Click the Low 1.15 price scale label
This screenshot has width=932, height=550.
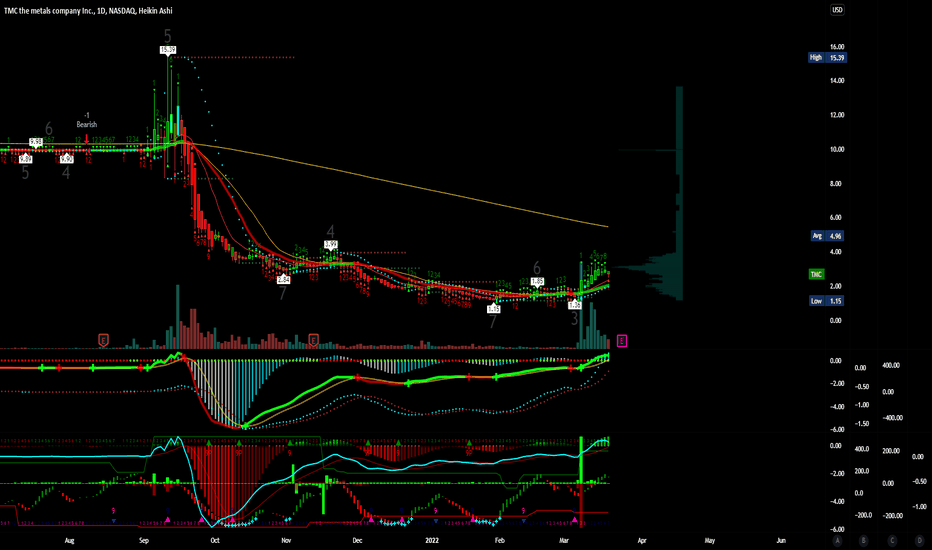(827, 301)
